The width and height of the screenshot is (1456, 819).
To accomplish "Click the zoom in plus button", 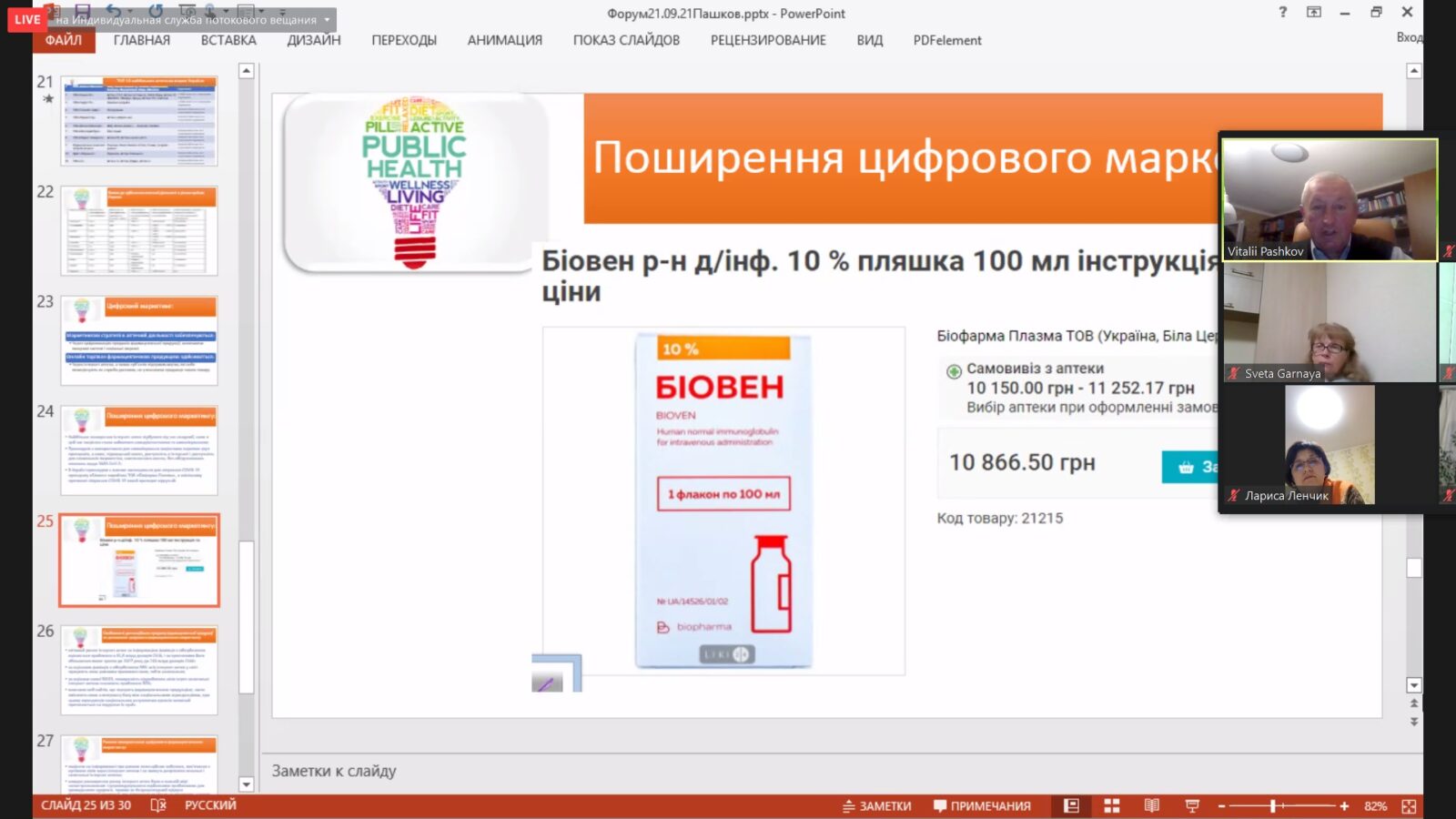I will tap(1344, 806).
